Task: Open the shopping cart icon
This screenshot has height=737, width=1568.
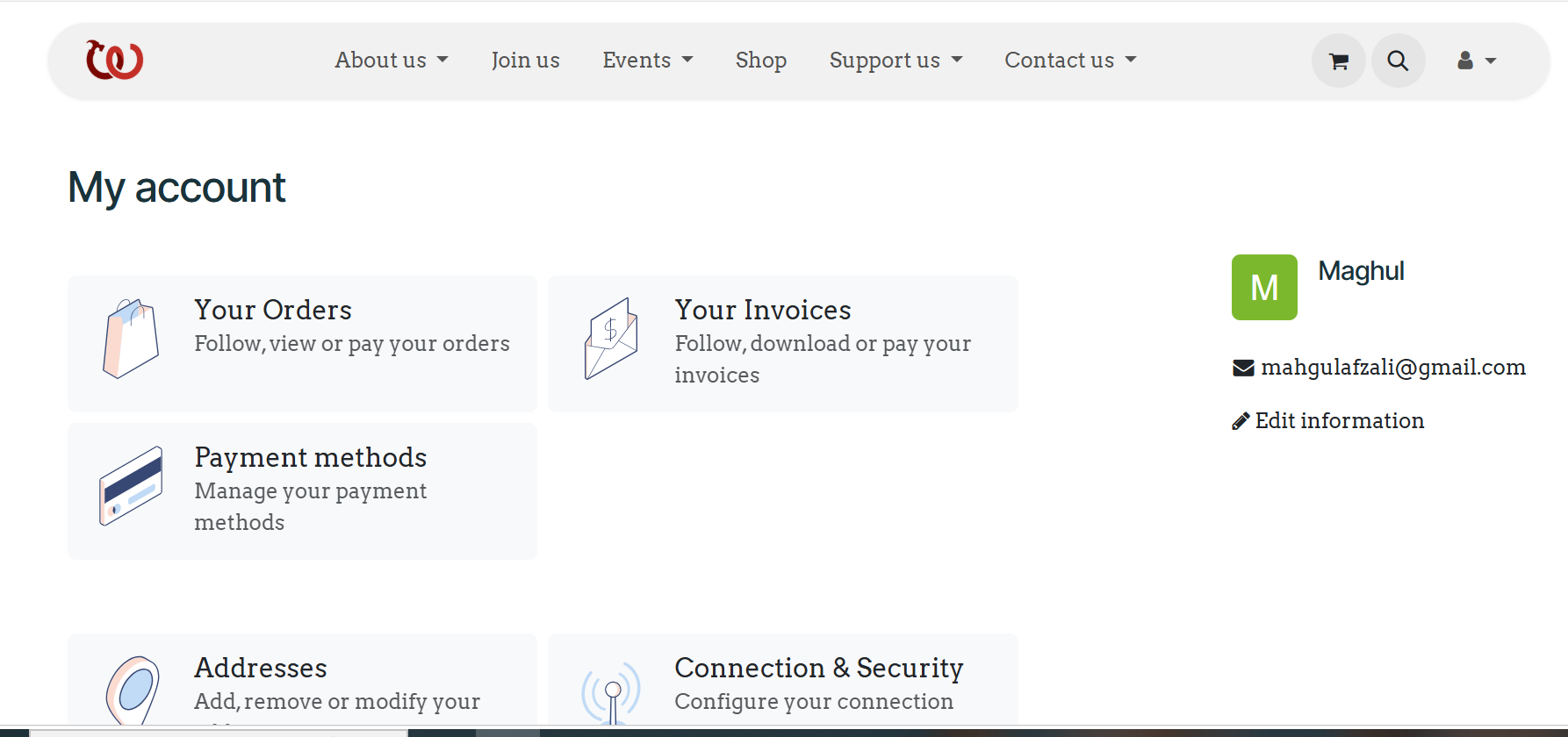Action: point(1338,61)
